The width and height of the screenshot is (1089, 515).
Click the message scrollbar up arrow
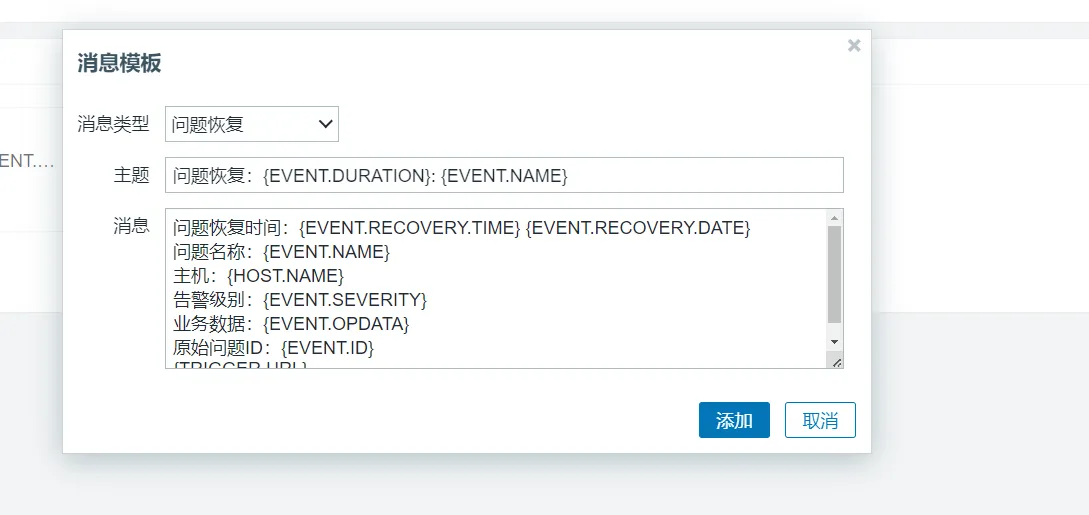click(x=835, y=217)
